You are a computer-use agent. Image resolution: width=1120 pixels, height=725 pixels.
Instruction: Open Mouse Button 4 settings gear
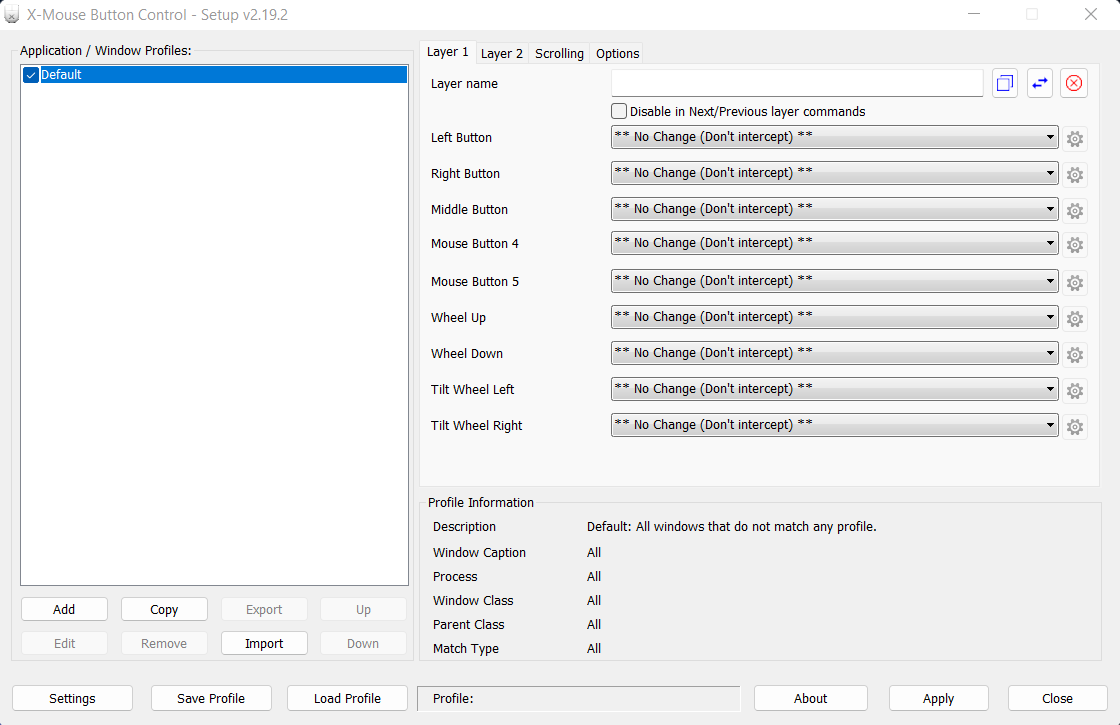(x=1074, y=245)
